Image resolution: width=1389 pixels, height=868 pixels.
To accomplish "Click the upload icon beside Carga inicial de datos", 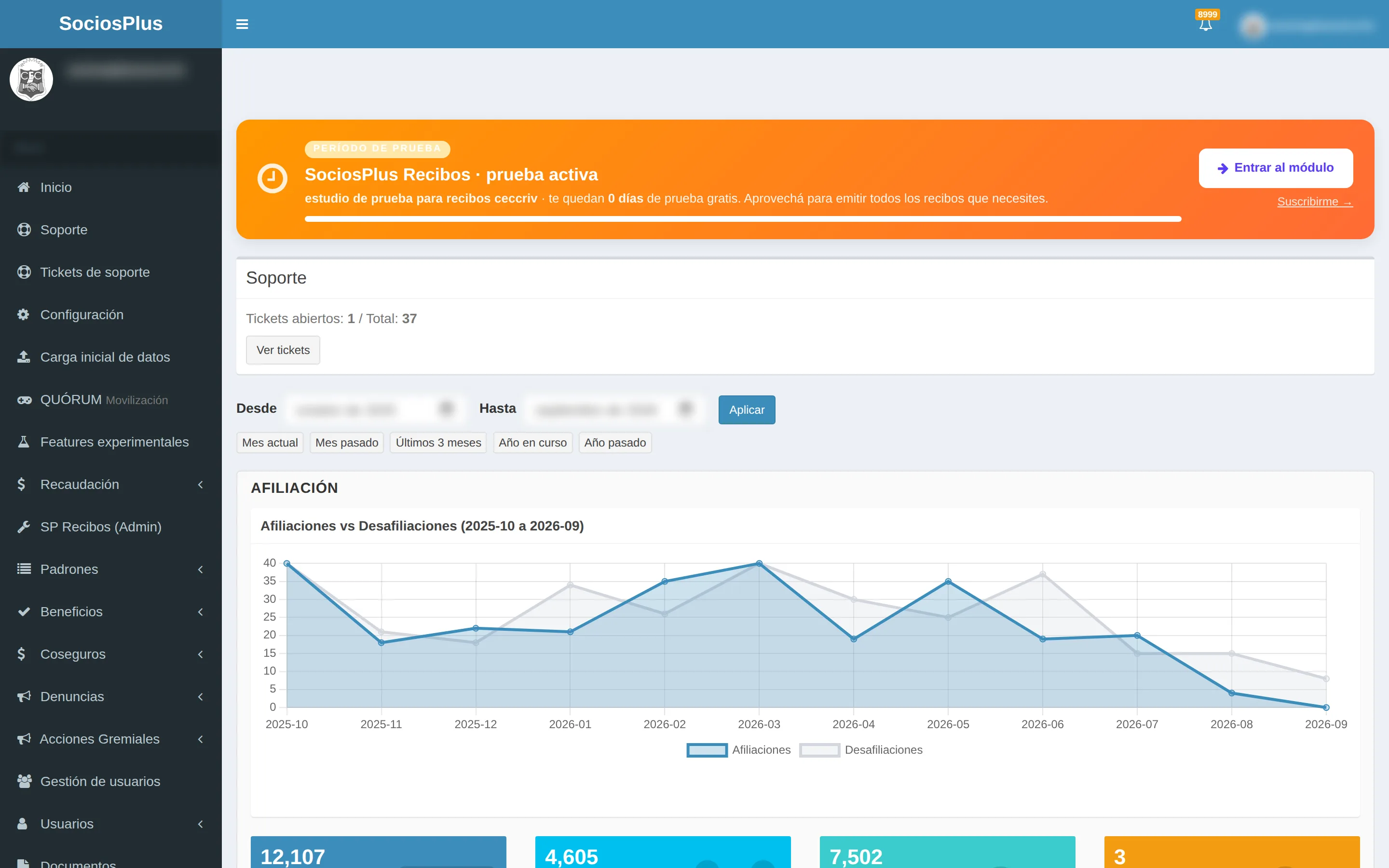I will (x=24, y=357).
